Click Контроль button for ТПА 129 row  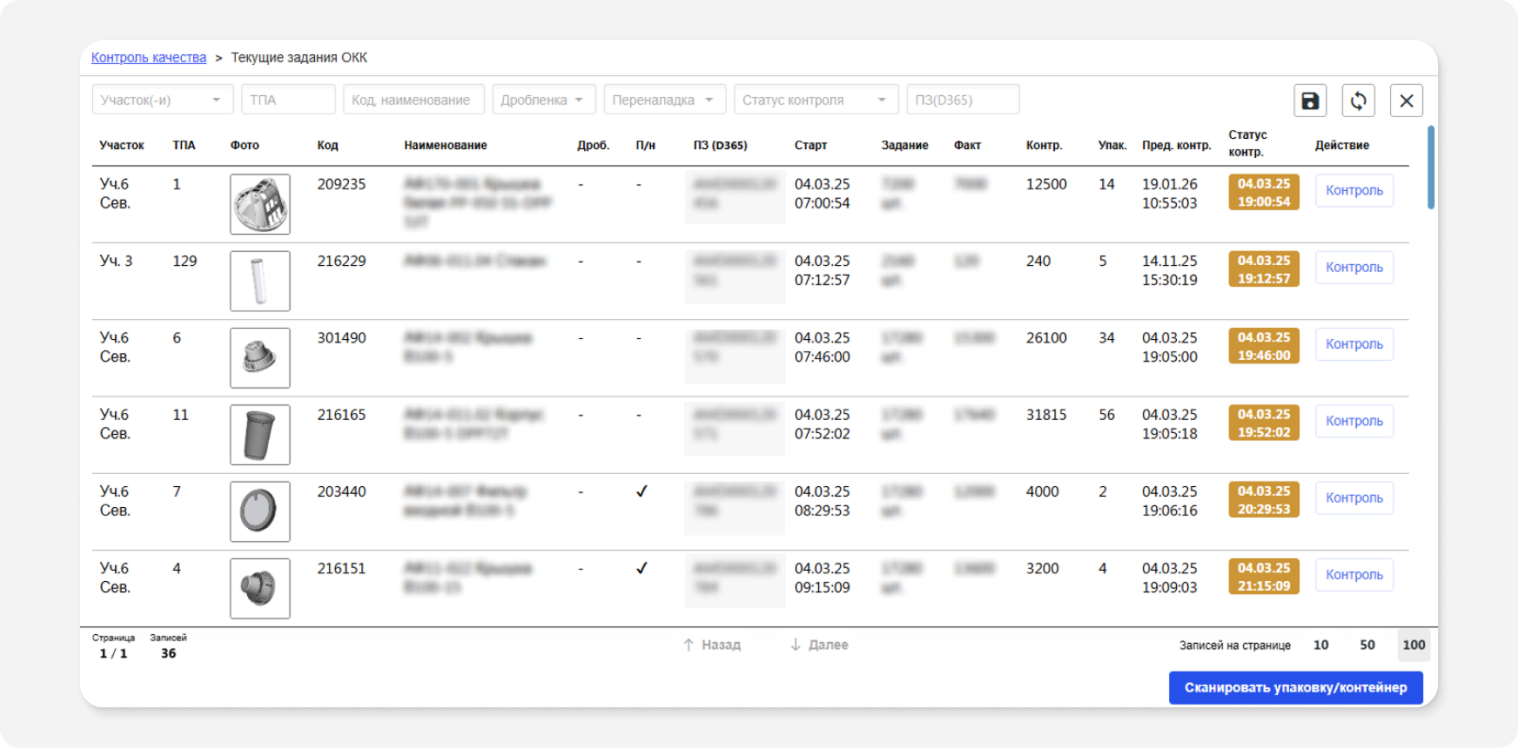tap(1354, 267)
